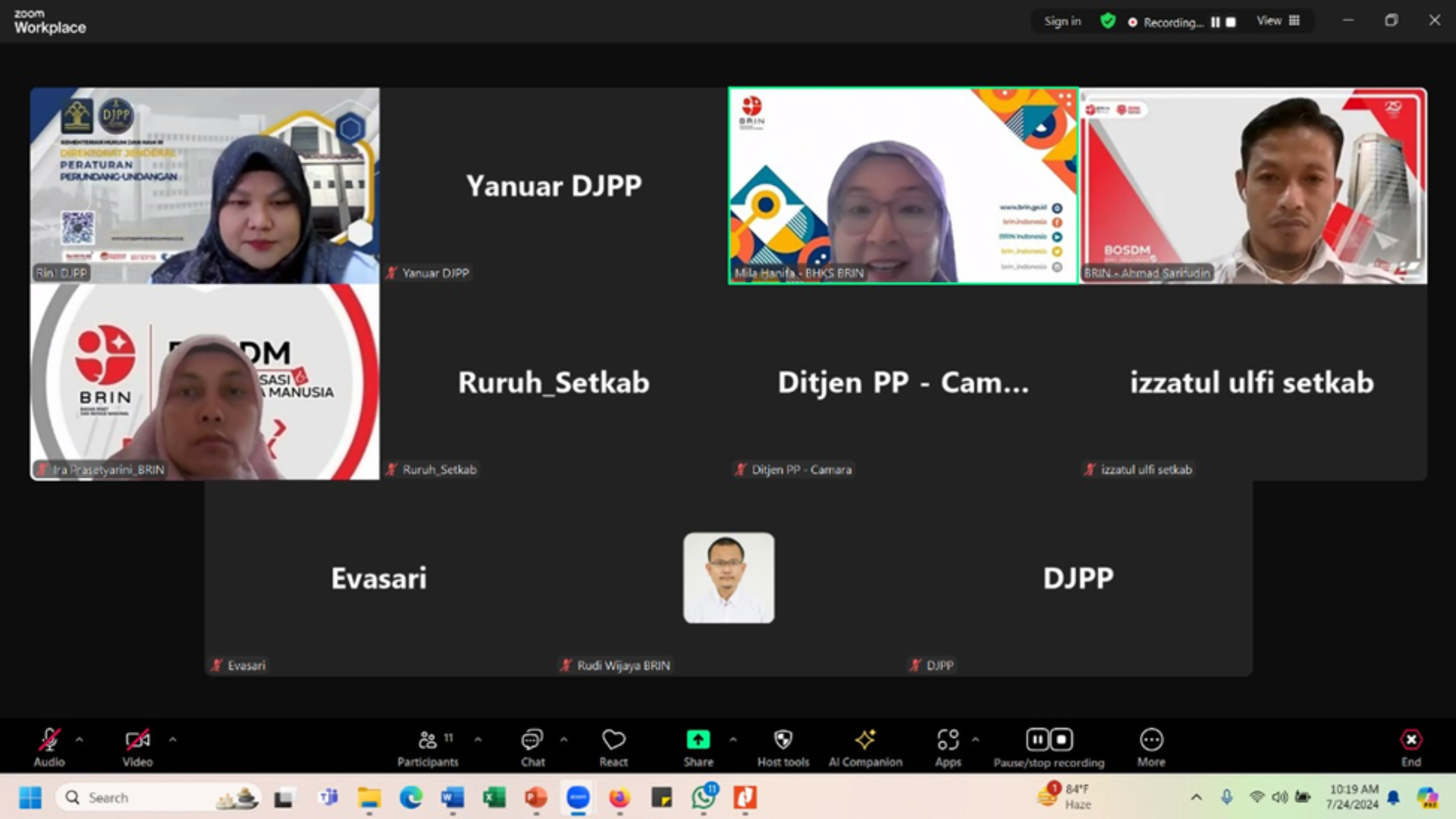Check the green encryption shield icon

pyautogui.click(x=1108, y=21)
